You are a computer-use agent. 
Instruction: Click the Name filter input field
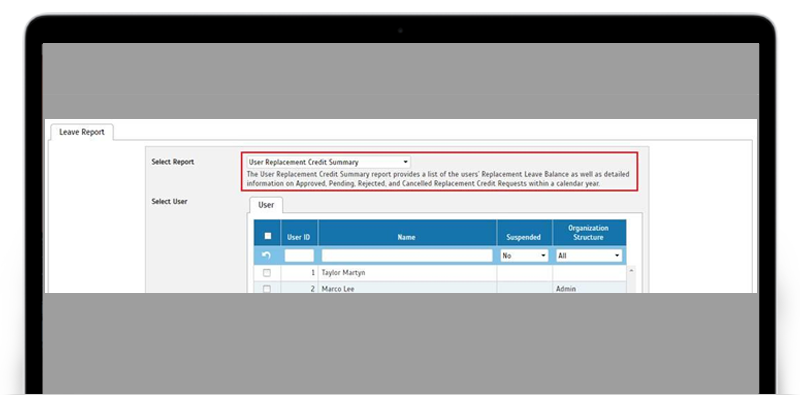[407, 256]
